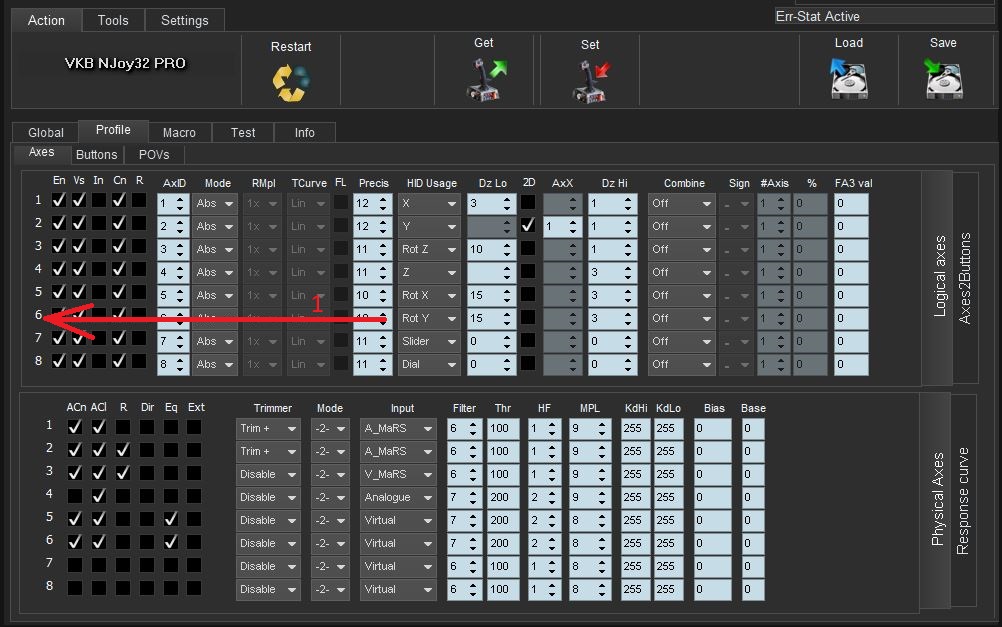This screenshot has height=627, width=1002.
Task: Switch to the Macro tab
Action: pyautogui.click(x=179, y=132)
